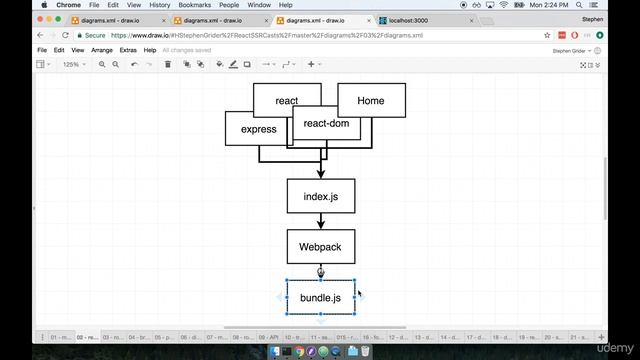The image size is (640, 360).
Task: Delete the selected shape with the trash icon
Action: tap(168, 64)
